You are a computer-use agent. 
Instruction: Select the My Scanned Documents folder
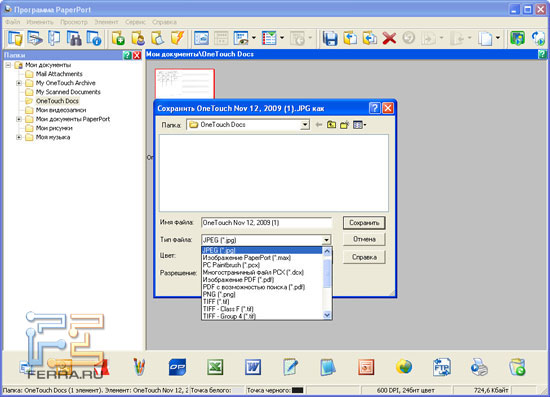68,92
